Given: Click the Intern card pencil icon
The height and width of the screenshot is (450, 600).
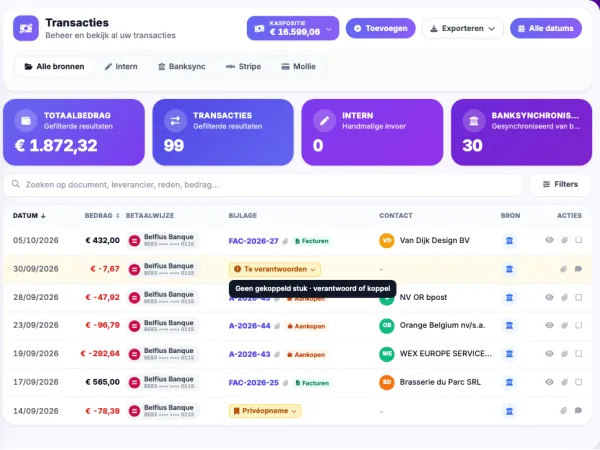Looking at the screenshot, I should pyautogui.click(x=324, y=121).
